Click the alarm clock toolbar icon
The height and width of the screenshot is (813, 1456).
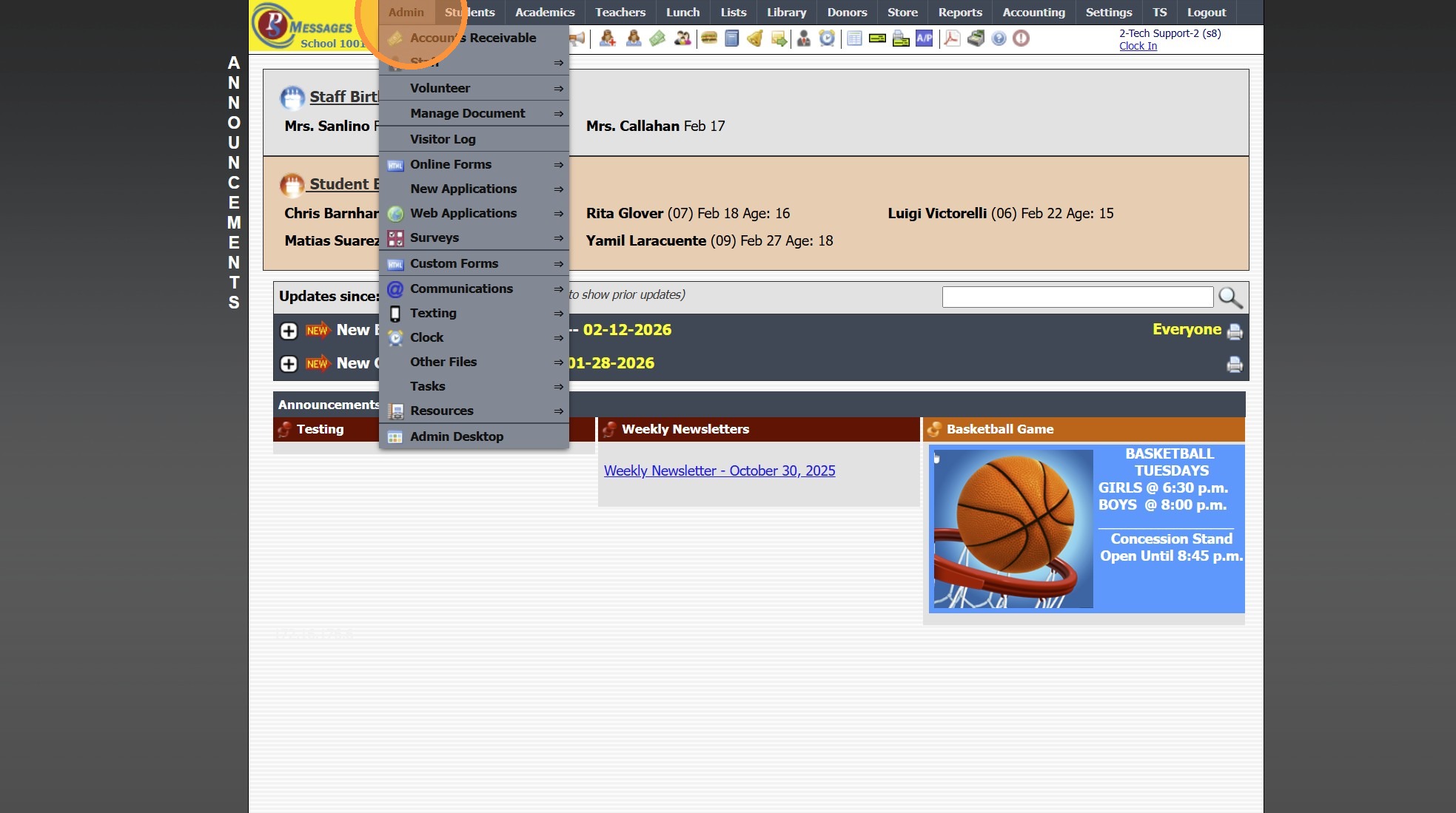click(827, 38)
